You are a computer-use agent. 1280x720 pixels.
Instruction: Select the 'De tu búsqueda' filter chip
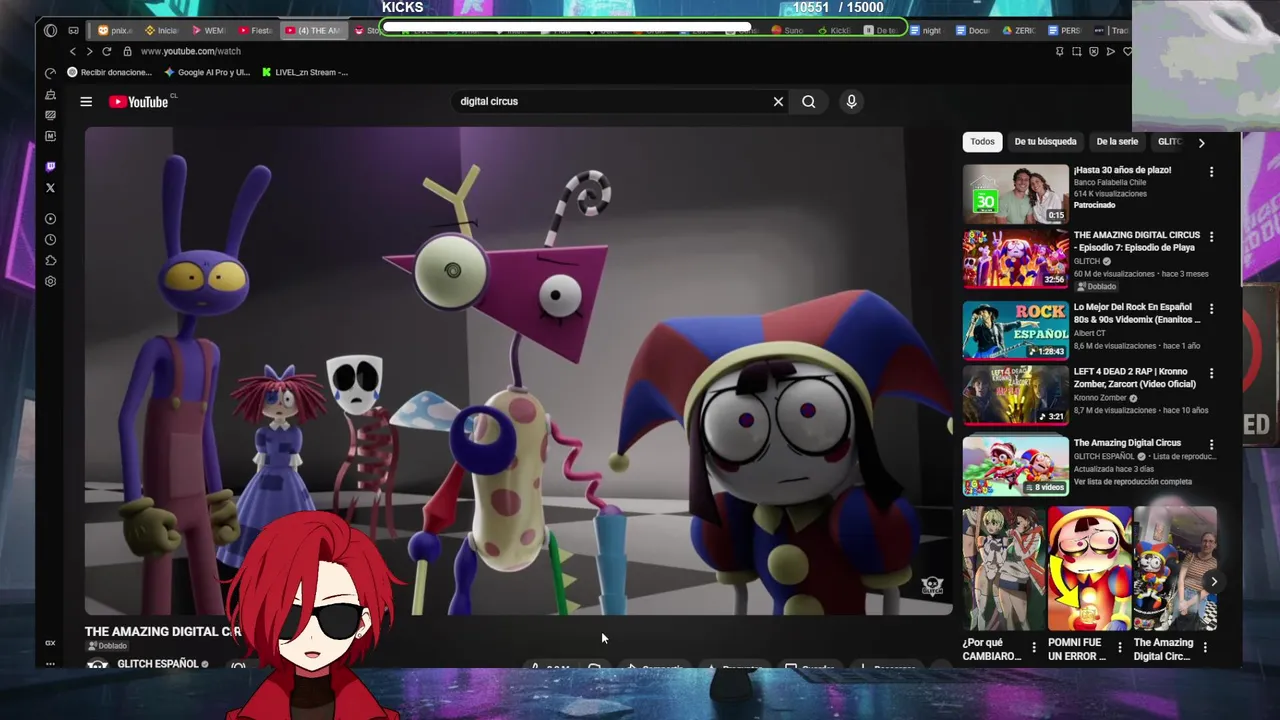[x=1045, y=142]
